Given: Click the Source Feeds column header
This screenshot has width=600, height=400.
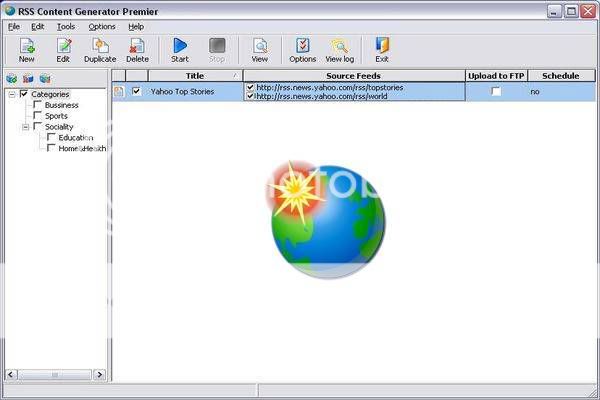Looking at the screenshot, I should click(354, 76).
